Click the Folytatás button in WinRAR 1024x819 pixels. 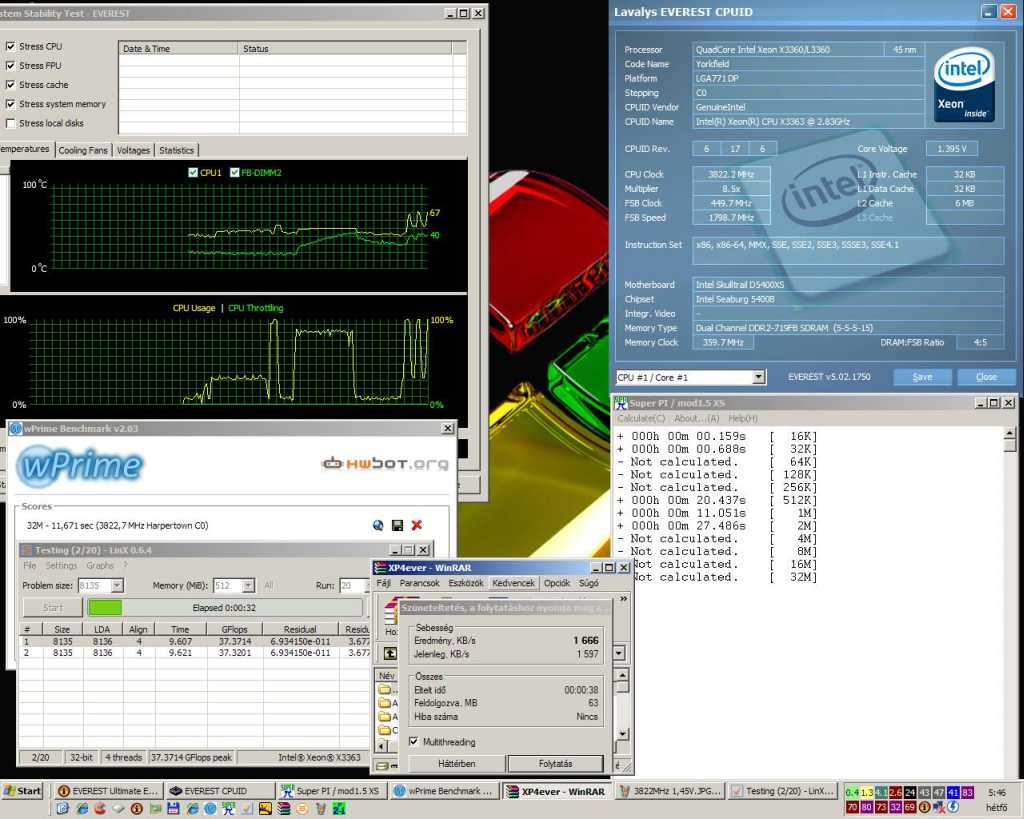[x=555, y=763]
